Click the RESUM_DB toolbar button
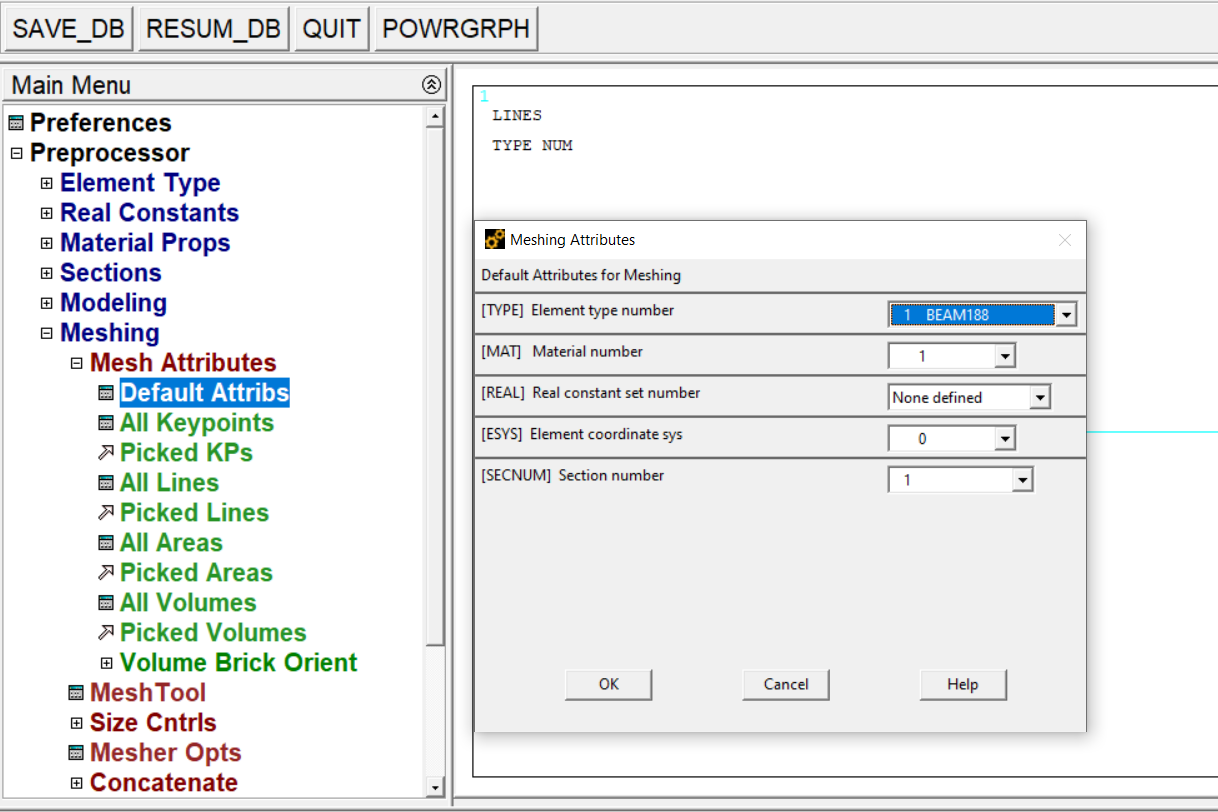 point(213,29)
